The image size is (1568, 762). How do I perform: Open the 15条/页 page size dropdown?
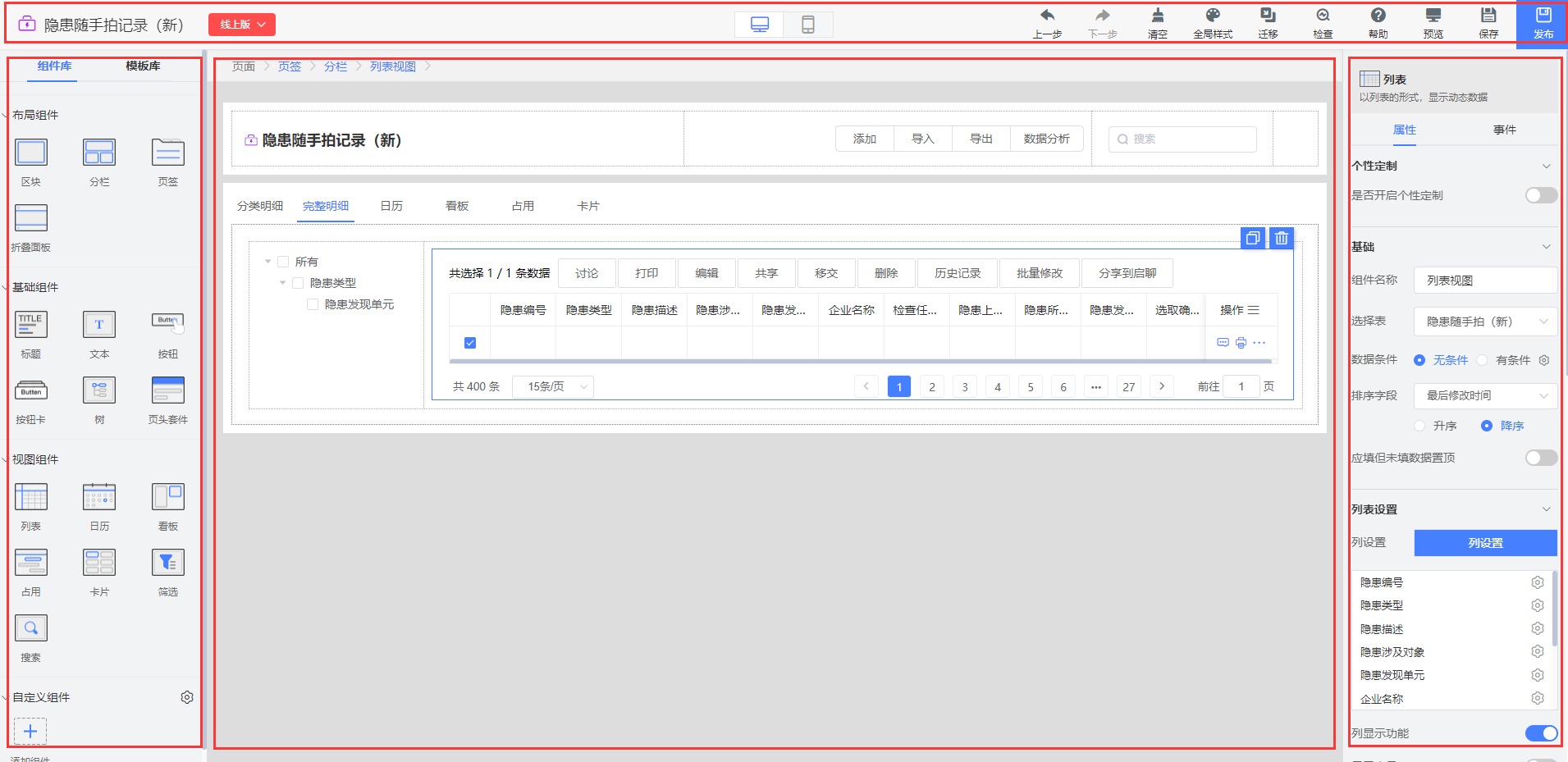(553, 386)
